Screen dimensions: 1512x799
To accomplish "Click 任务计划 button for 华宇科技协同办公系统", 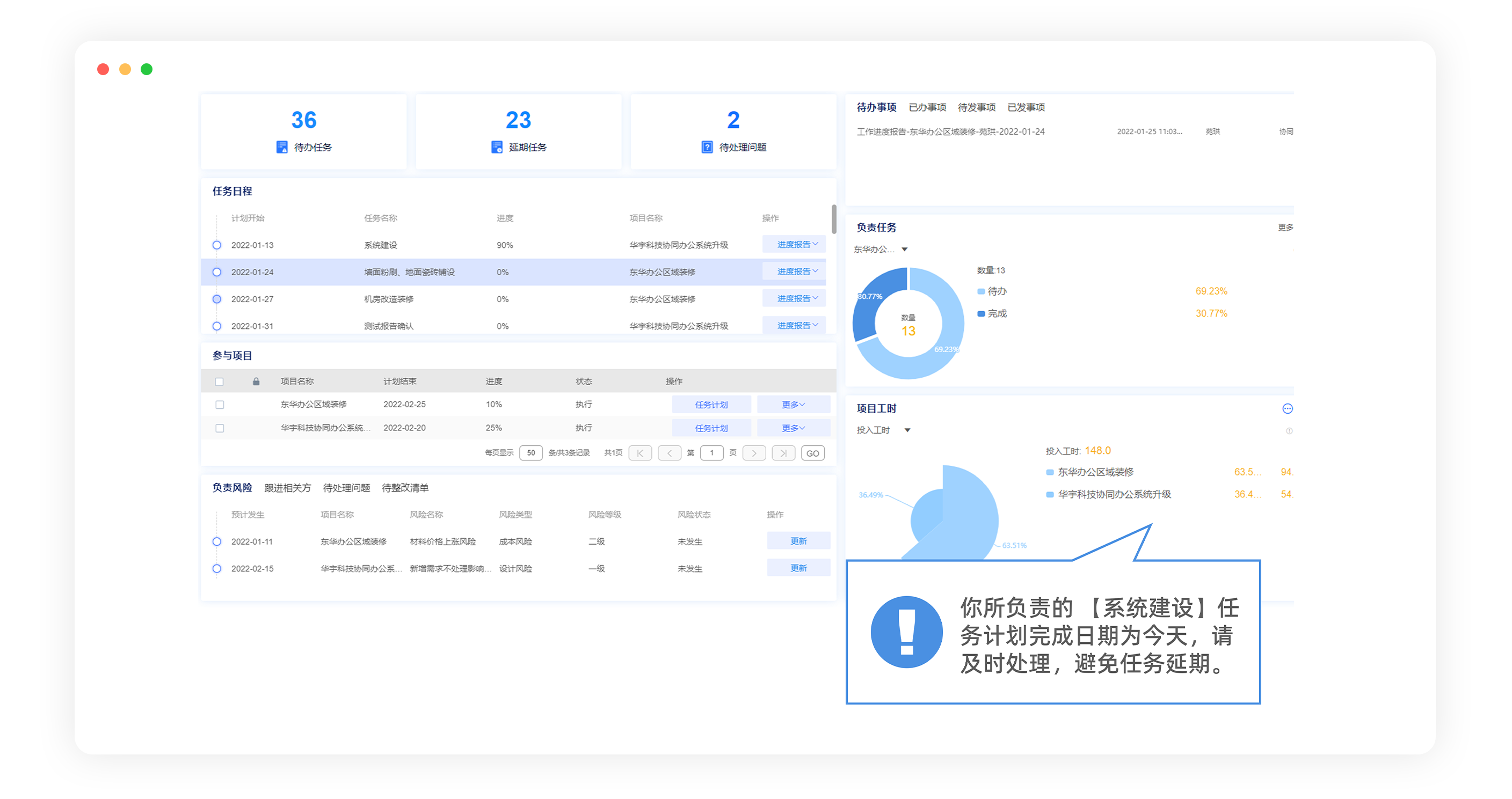I will pos(711,428).
